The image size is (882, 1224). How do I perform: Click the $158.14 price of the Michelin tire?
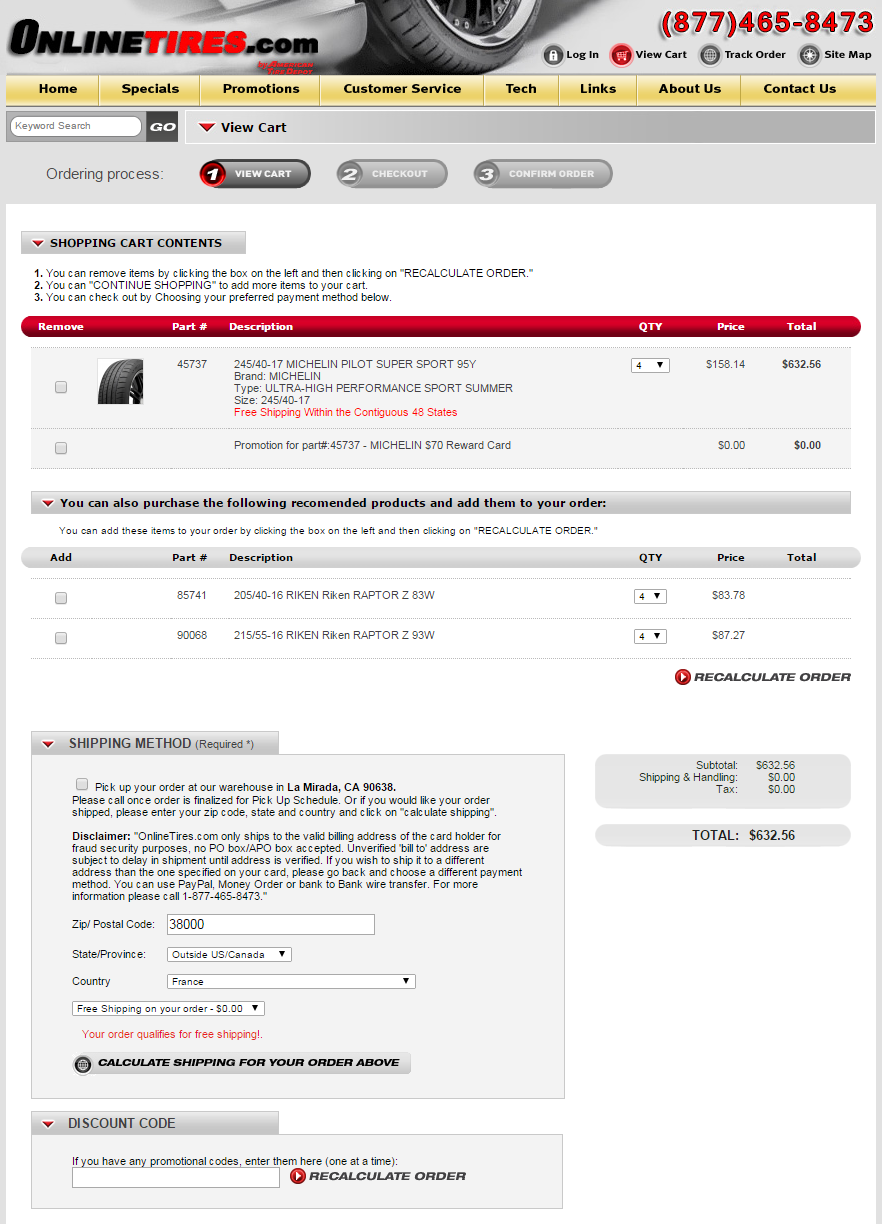coord(725,364)
